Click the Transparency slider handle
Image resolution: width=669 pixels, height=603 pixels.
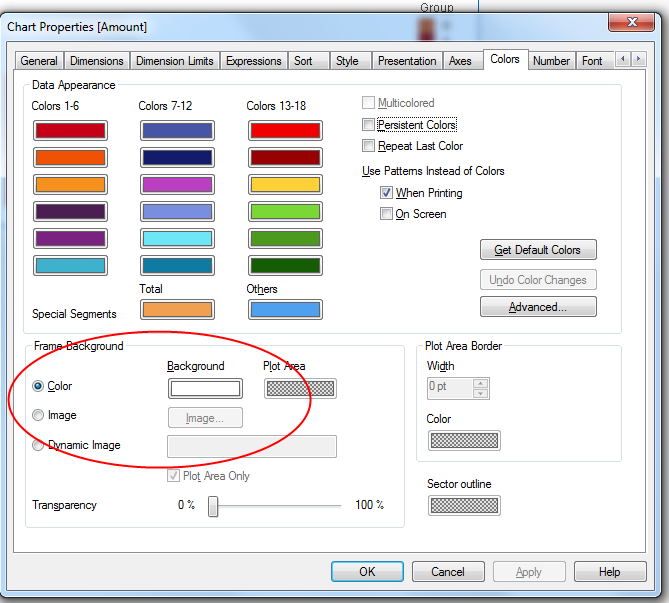click(213, 506)
